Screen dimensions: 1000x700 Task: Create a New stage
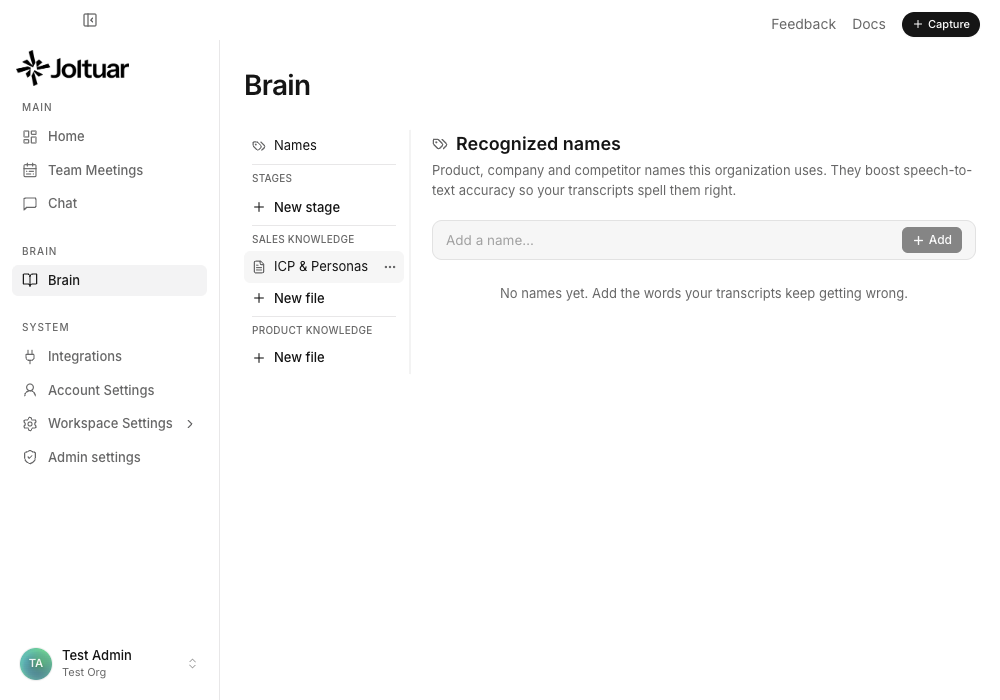(323, 207)
